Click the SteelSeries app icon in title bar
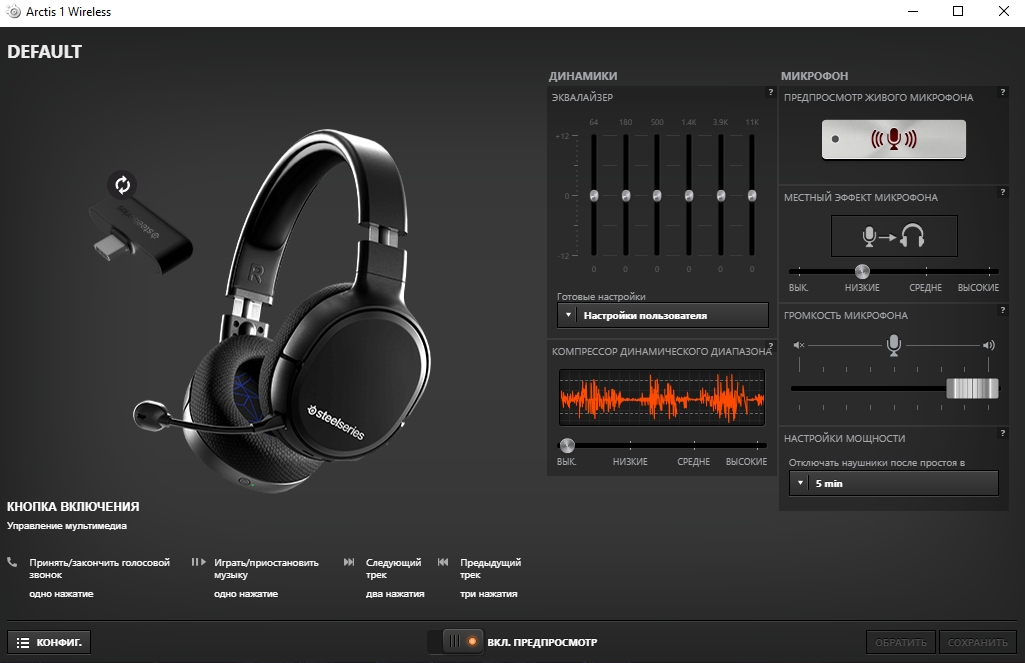The height and width of the screenshot is (663, 1025). pyautogui.click(x=13, y=12)
